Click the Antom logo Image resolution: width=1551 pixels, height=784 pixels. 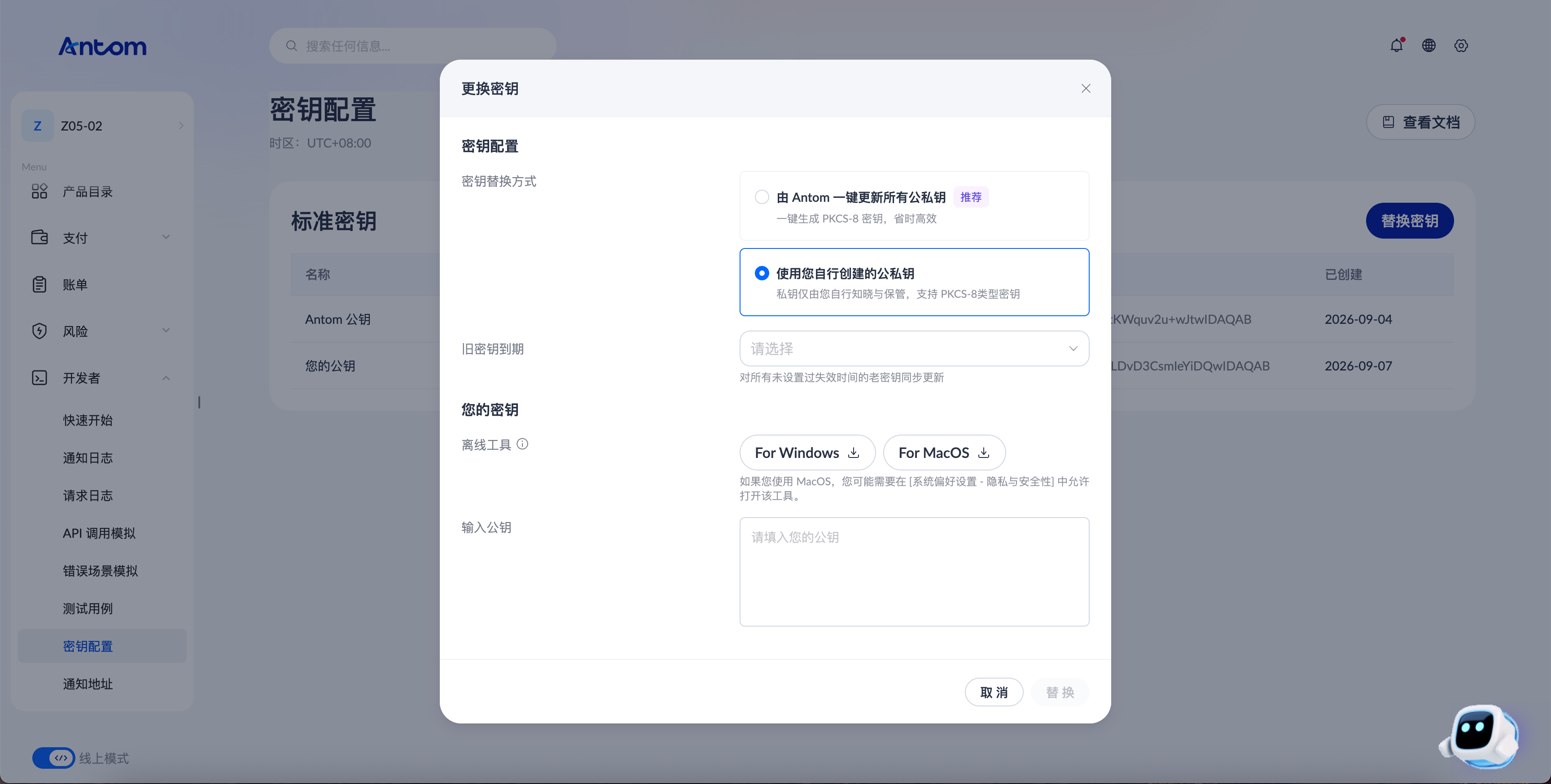(102, 46)
